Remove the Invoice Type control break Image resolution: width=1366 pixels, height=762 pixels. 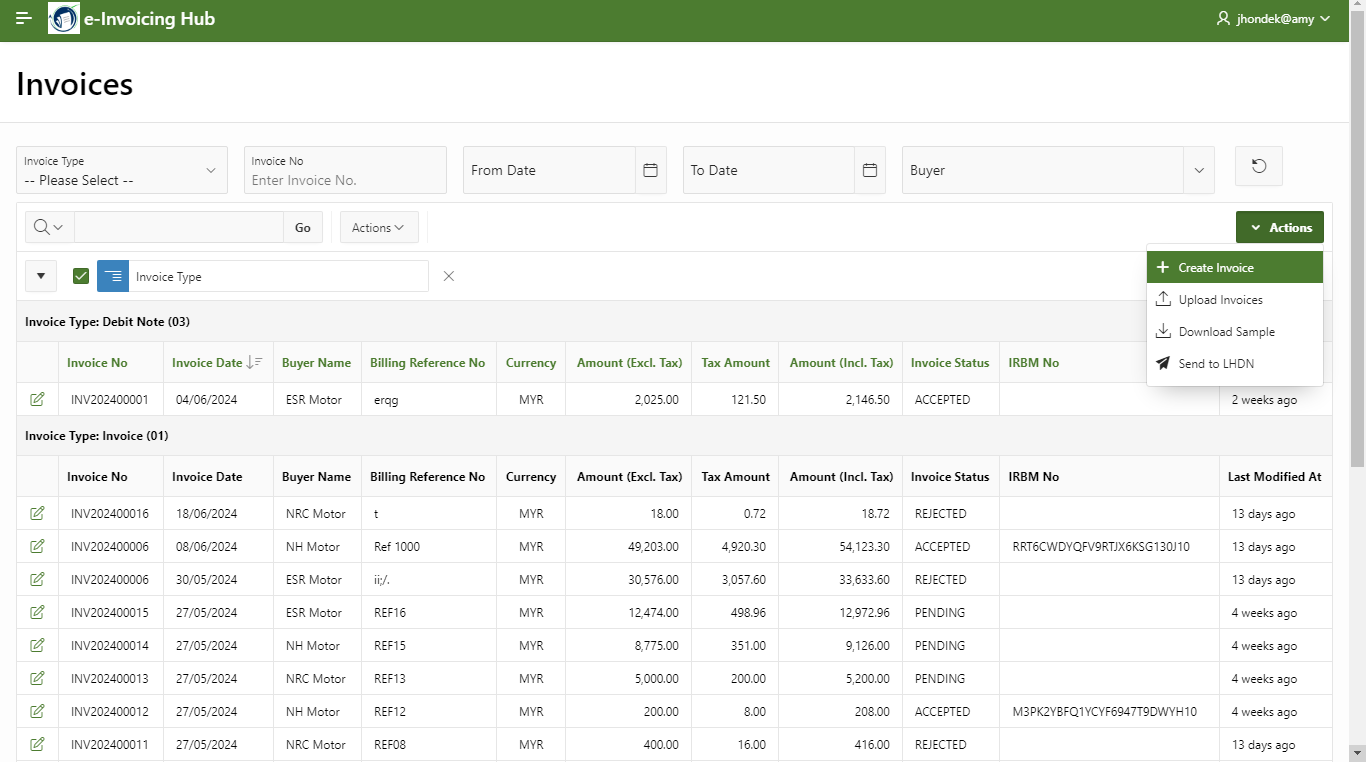[x=449, y=276]
